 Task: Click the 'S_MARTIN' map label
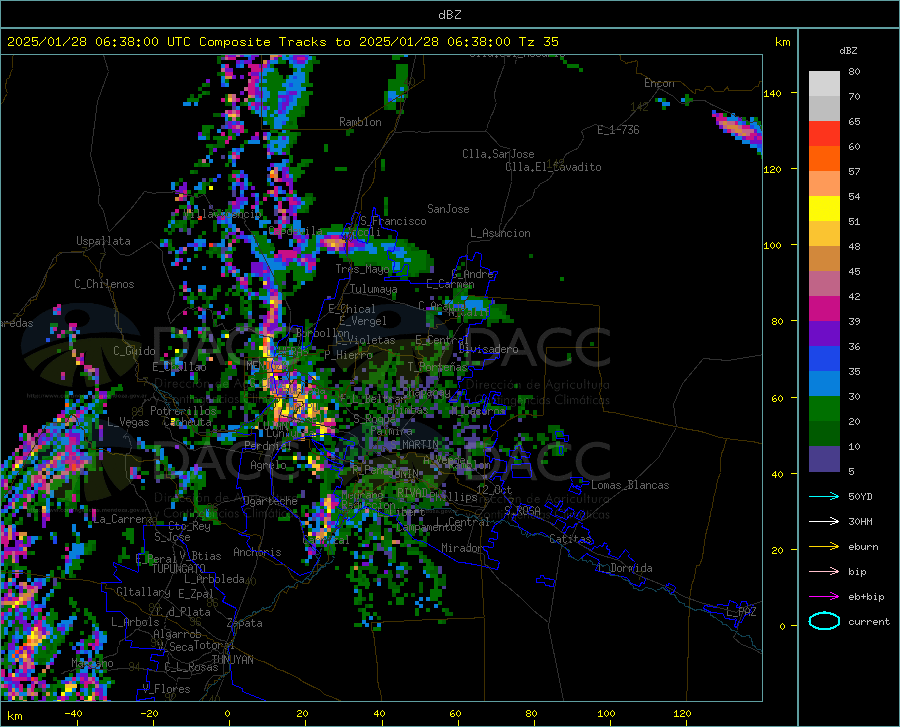[414, 445]
